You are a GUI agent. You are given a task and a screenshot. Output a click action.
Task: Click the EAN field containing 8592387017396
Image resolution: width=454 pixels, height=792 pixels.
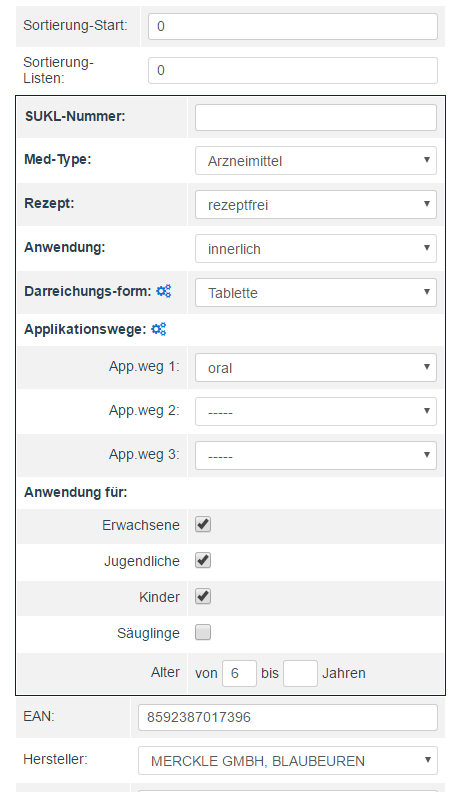coord(288,717)
